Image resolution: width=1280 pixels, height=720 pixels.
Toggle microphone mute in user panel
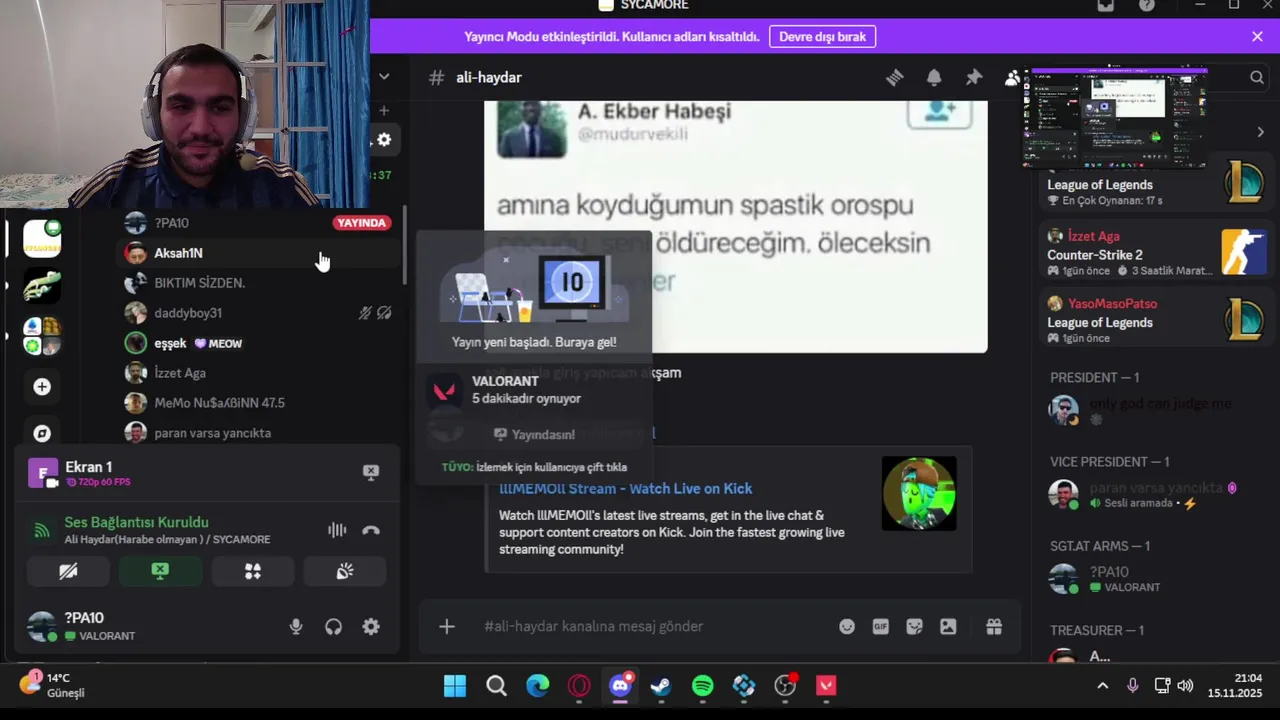tap(296, 627)
